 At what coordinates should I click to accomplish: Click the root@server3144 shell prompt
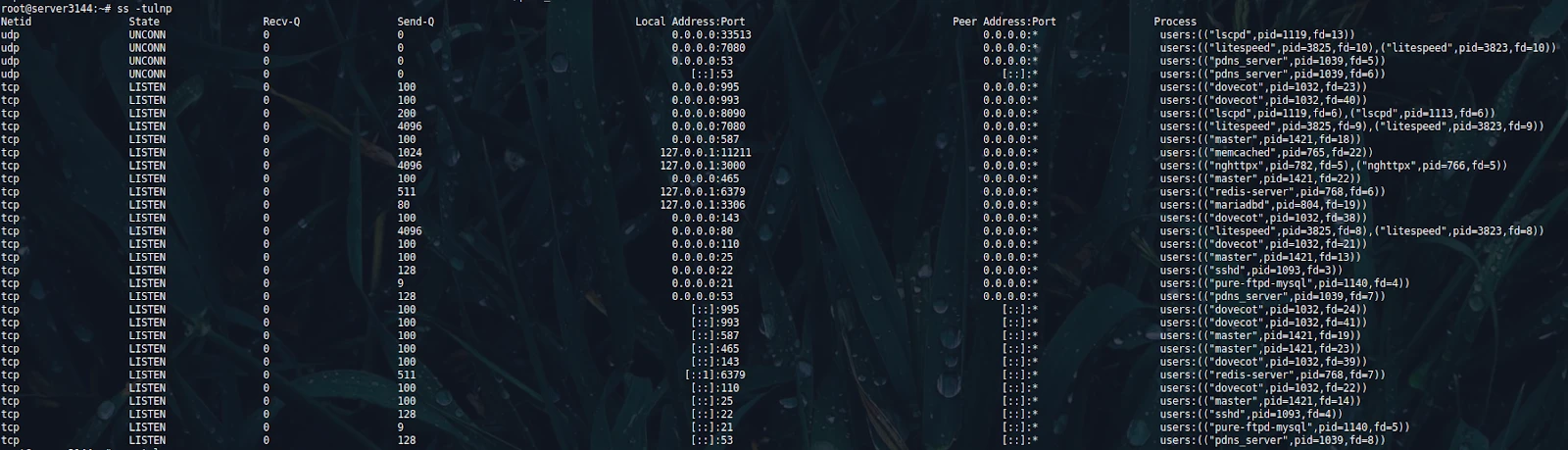point(55,8)
